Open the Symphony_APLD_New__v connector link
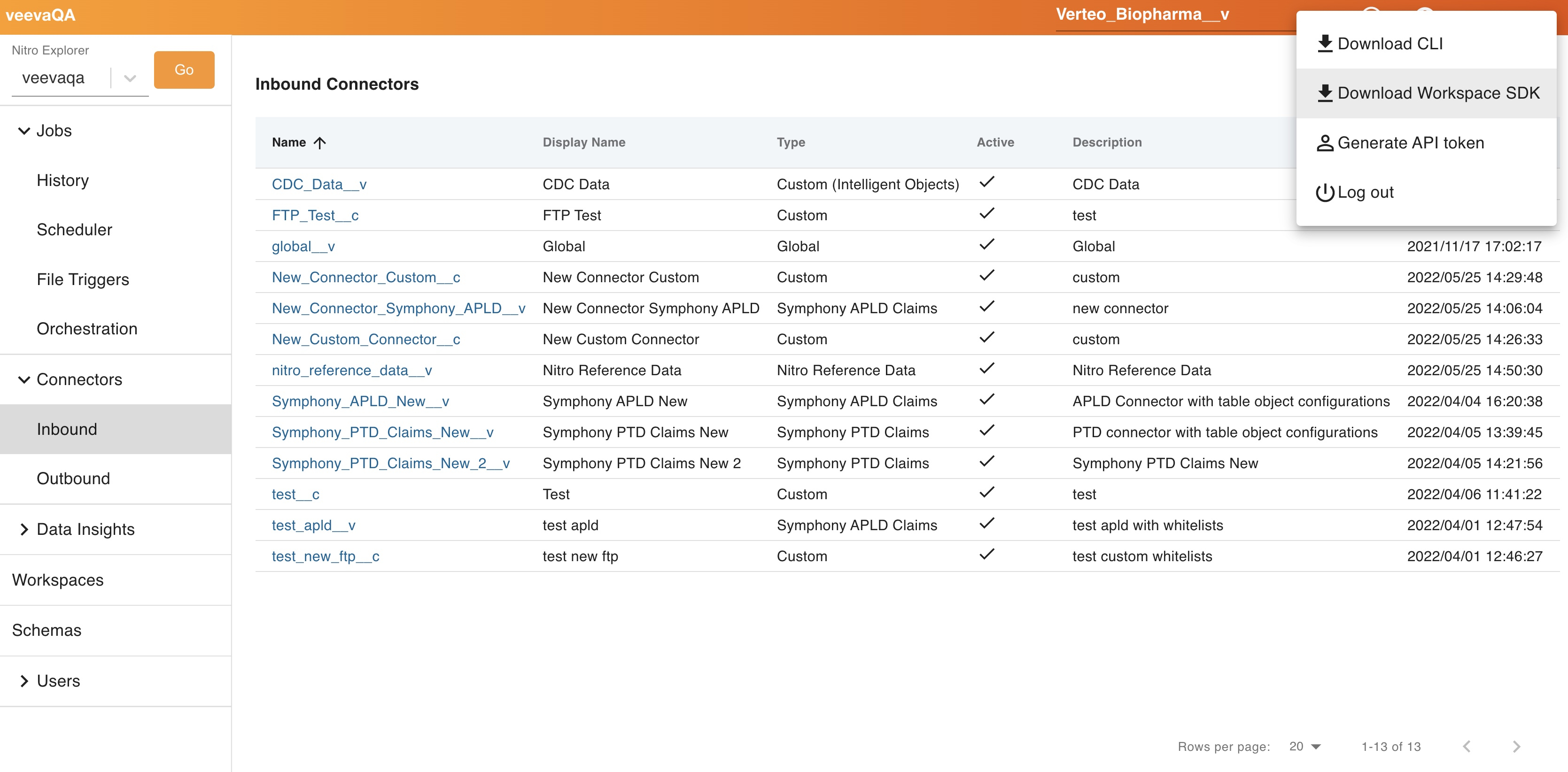 click(x=360, y=401)
